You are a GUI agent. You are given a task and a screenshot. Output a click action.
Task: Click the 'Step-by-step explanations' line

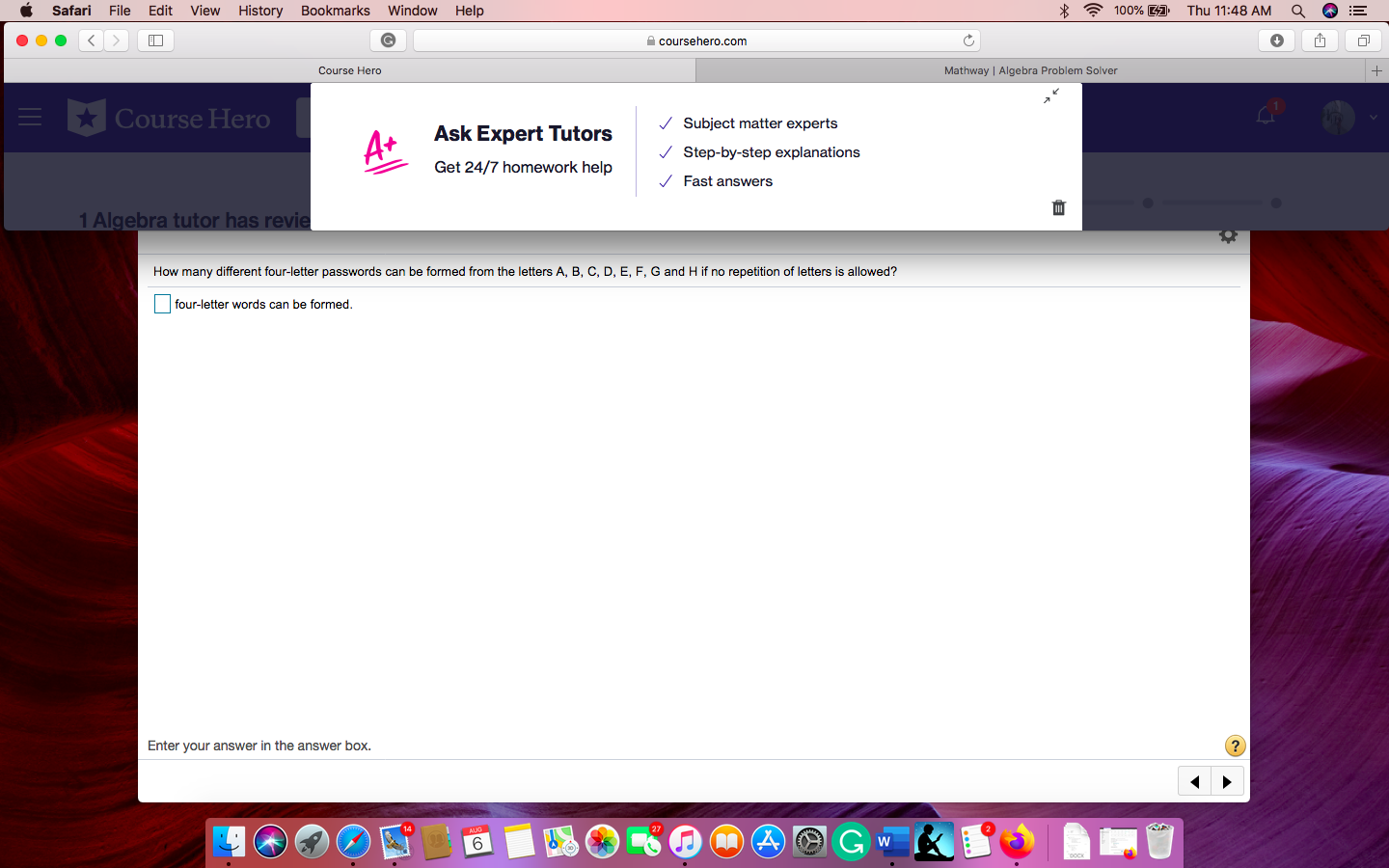(x=772, y=152)
